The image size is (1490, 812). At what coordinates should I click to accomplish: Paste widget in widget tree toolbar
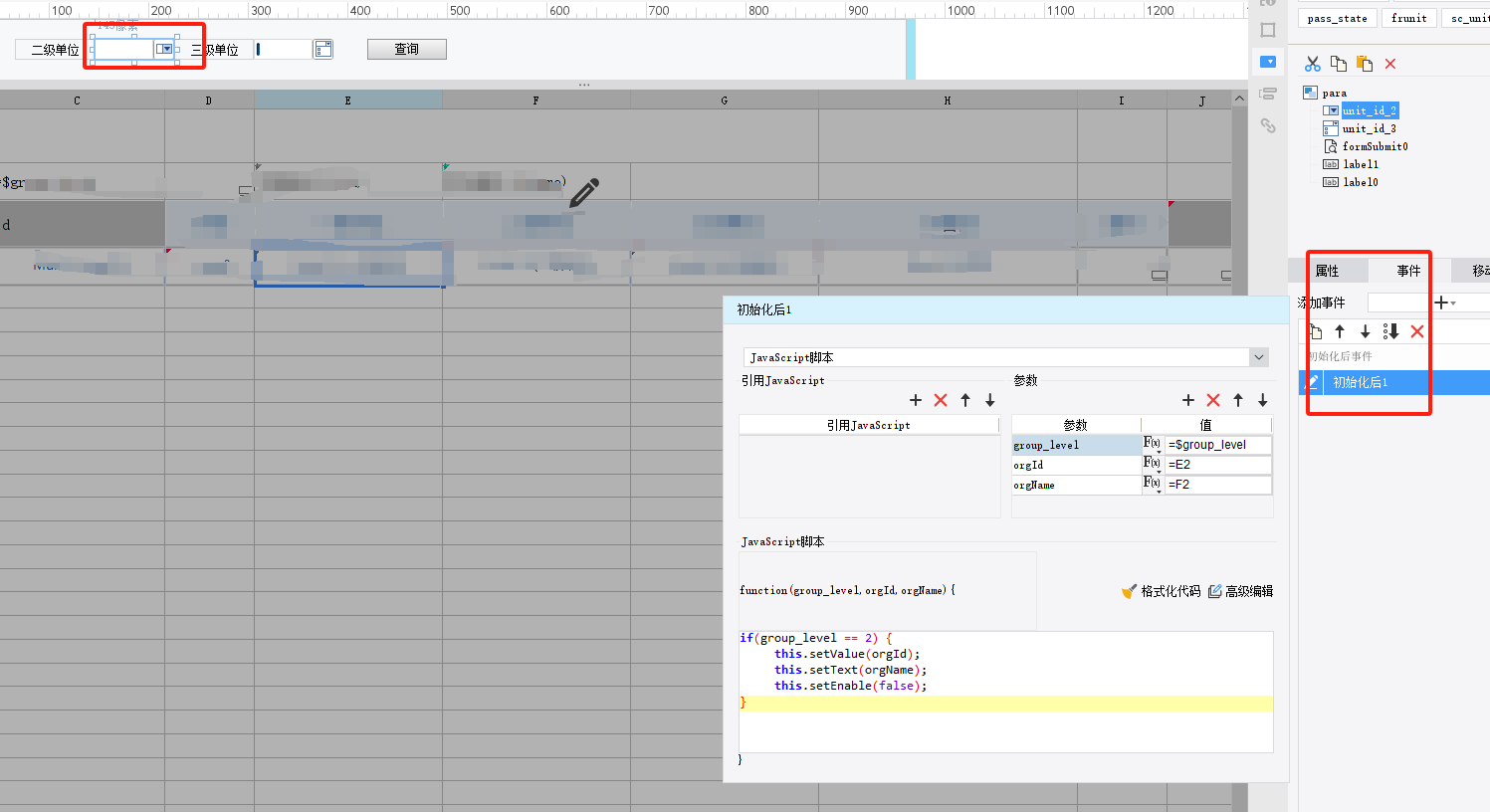(x=1365, y=64)
